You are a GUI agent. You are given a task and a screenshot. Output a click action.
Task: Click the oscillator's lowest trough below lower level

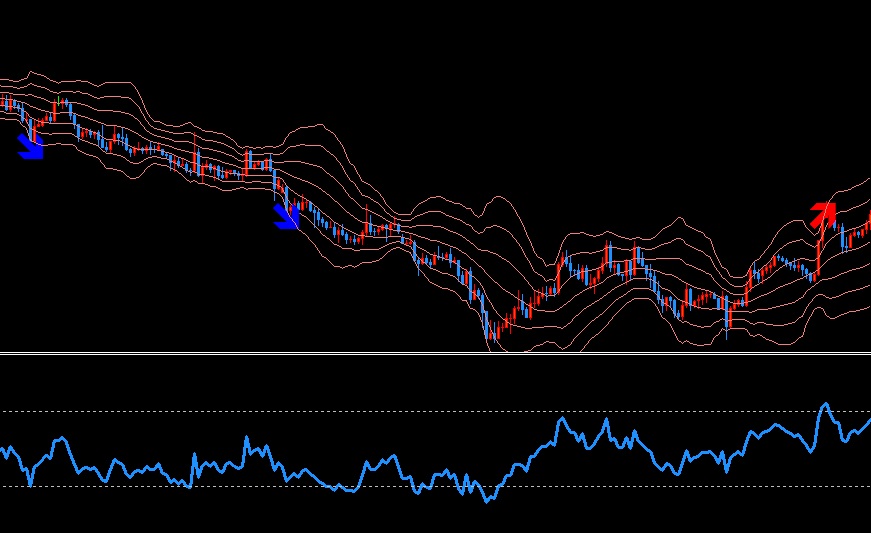488,500
